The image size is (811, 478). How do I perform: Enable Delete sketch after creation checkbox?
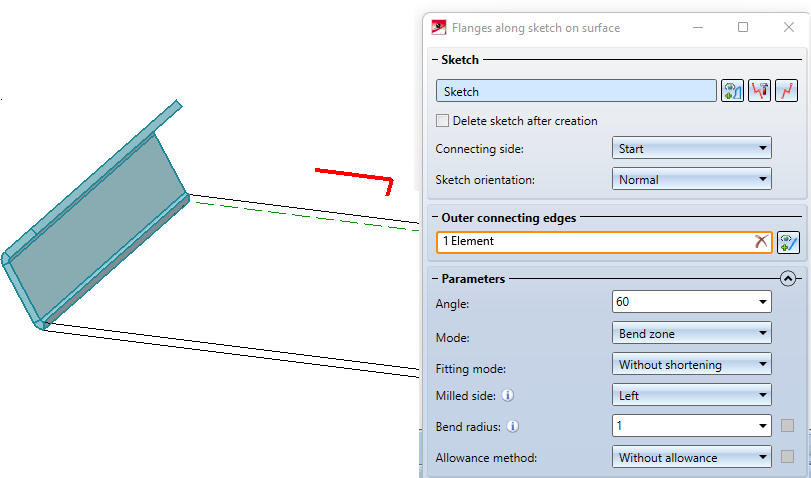(x=442, y=121)
